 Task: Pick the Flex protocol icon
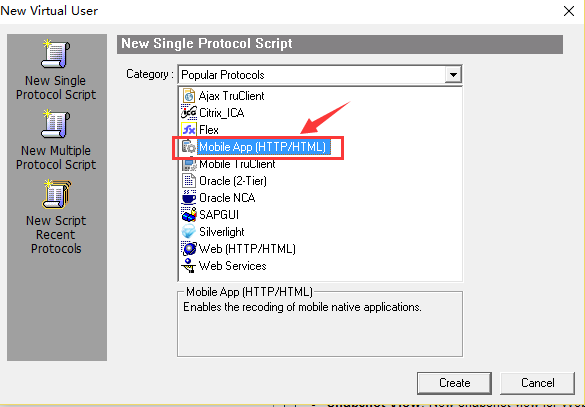pyautogui.click(x=189, y=130)
